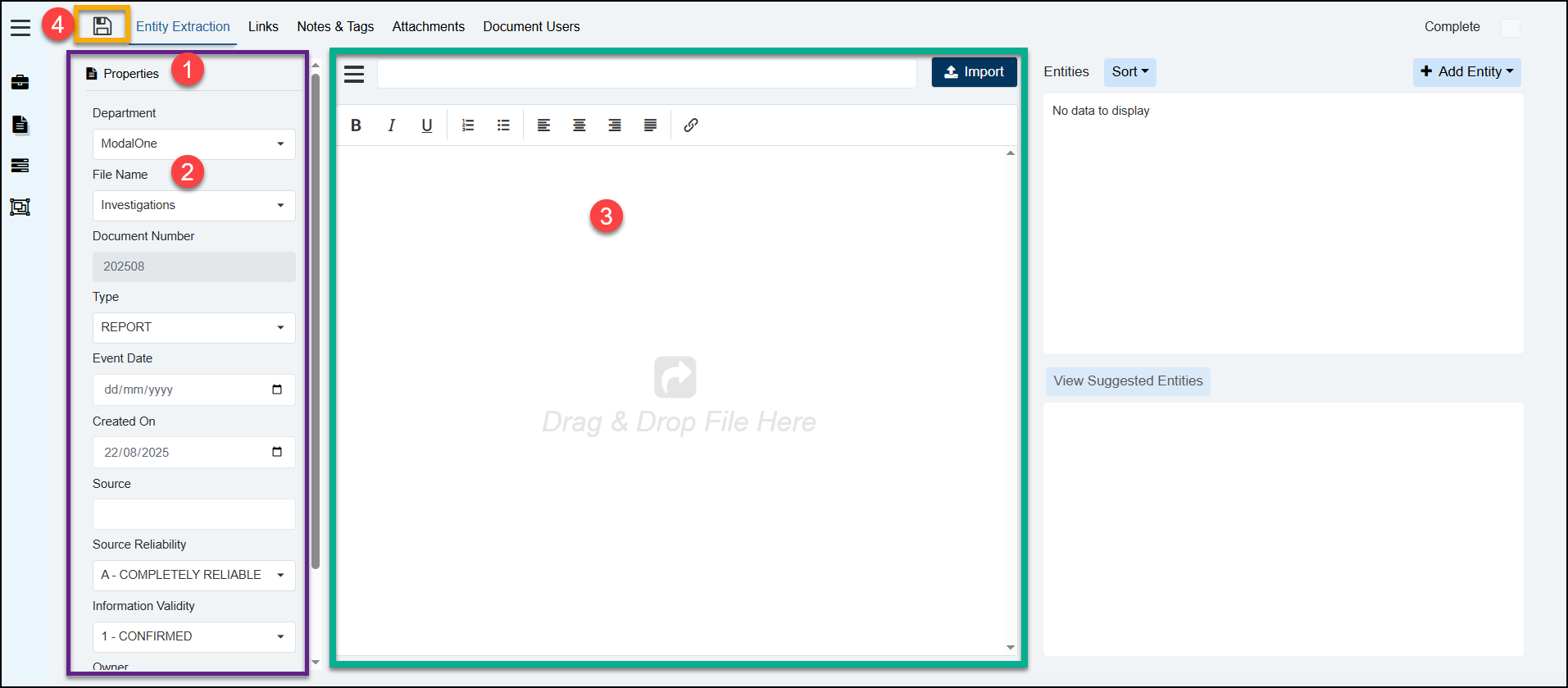Insert hyperlink using the link icon
Viewport: 1568px width, 688px height.
(690, 125)
